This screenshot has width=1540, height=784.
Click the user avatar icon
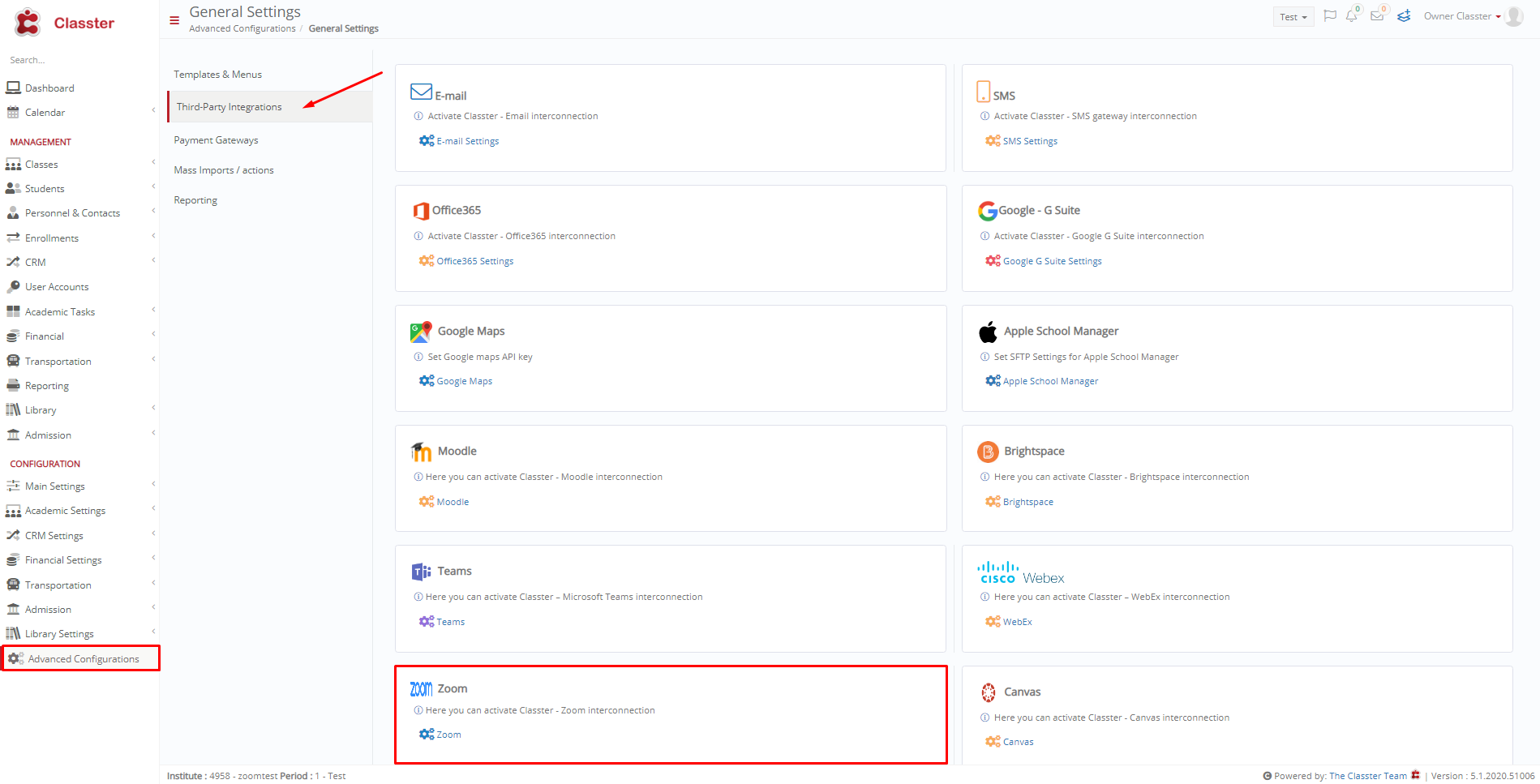1514,16
